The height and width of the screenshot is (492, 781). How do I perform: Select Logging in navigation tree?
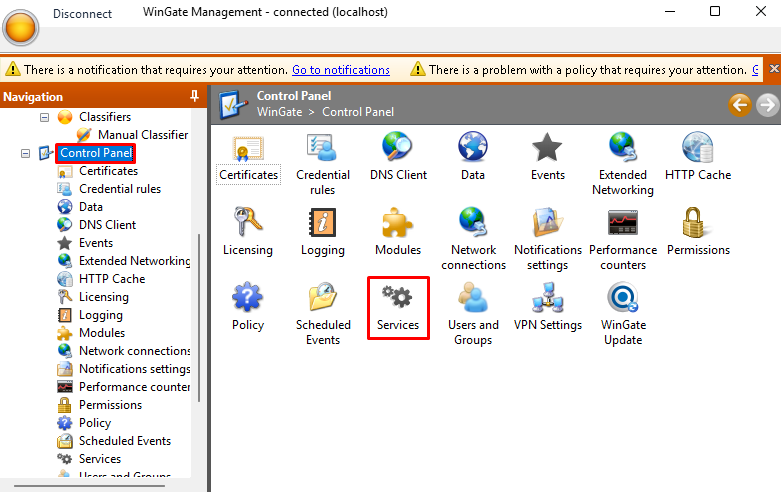click(x=101, y=315)
